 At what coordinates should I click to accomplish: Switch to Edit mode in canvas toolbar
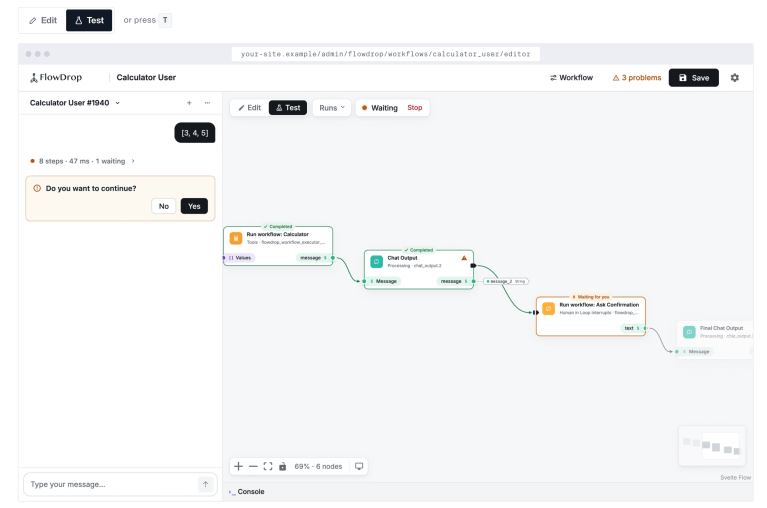(249, 108)
